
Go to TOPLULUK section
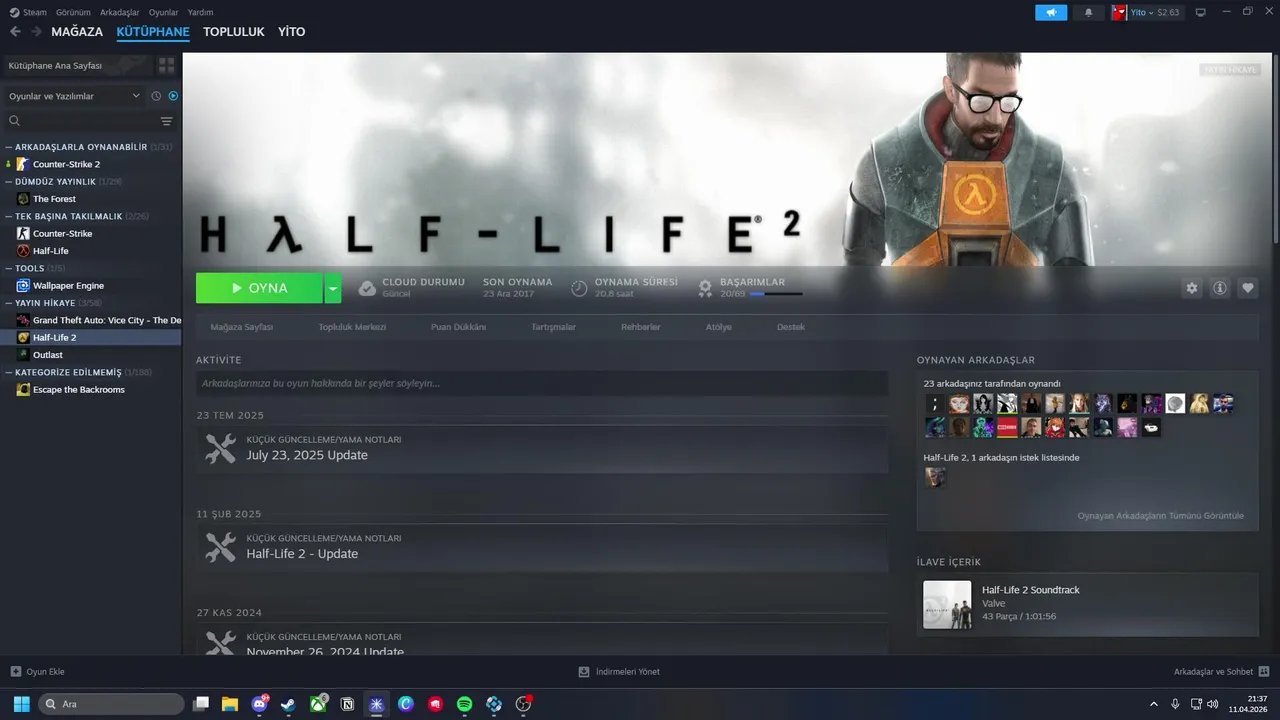(234, 32)
